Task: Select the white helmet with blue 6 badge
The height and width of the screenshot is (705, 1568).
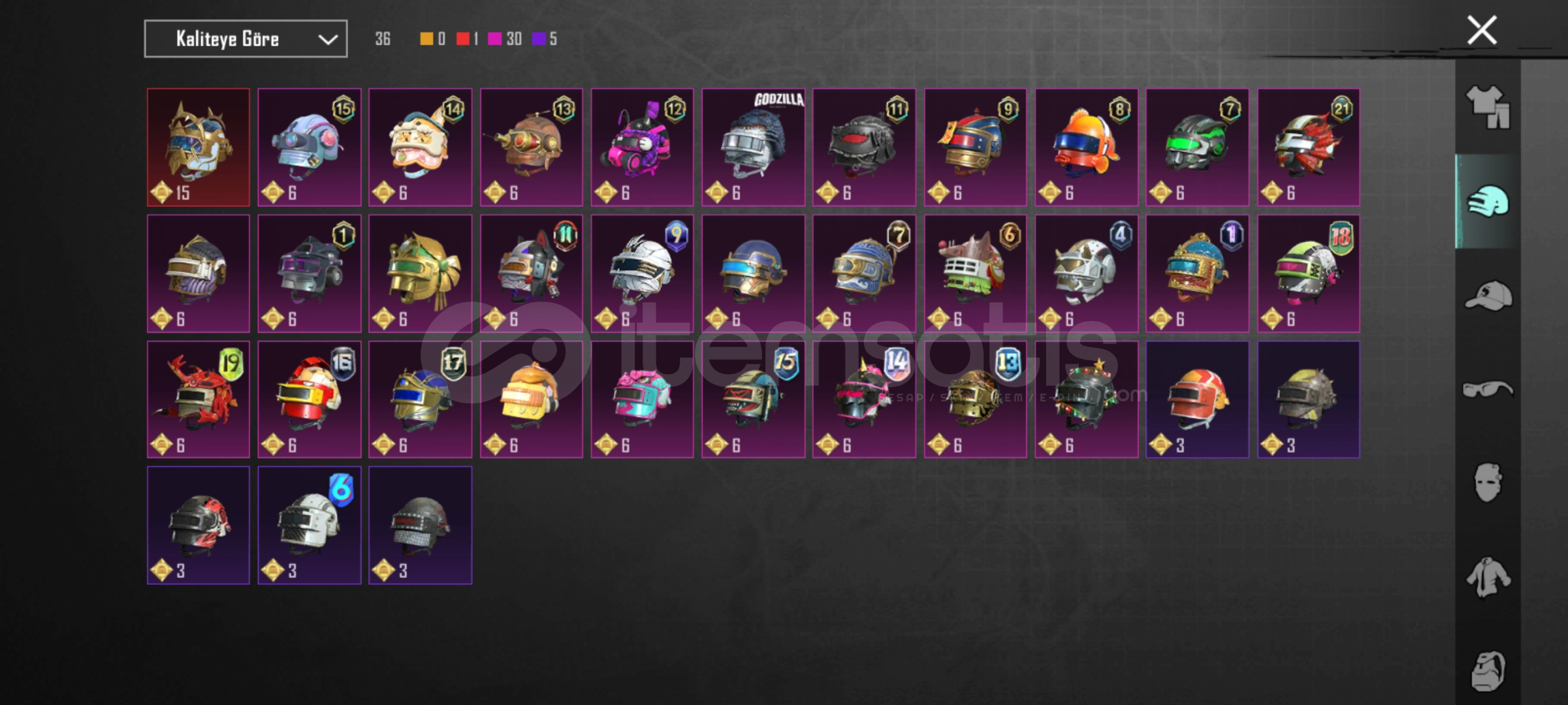Action: click(x=309, y=525)
